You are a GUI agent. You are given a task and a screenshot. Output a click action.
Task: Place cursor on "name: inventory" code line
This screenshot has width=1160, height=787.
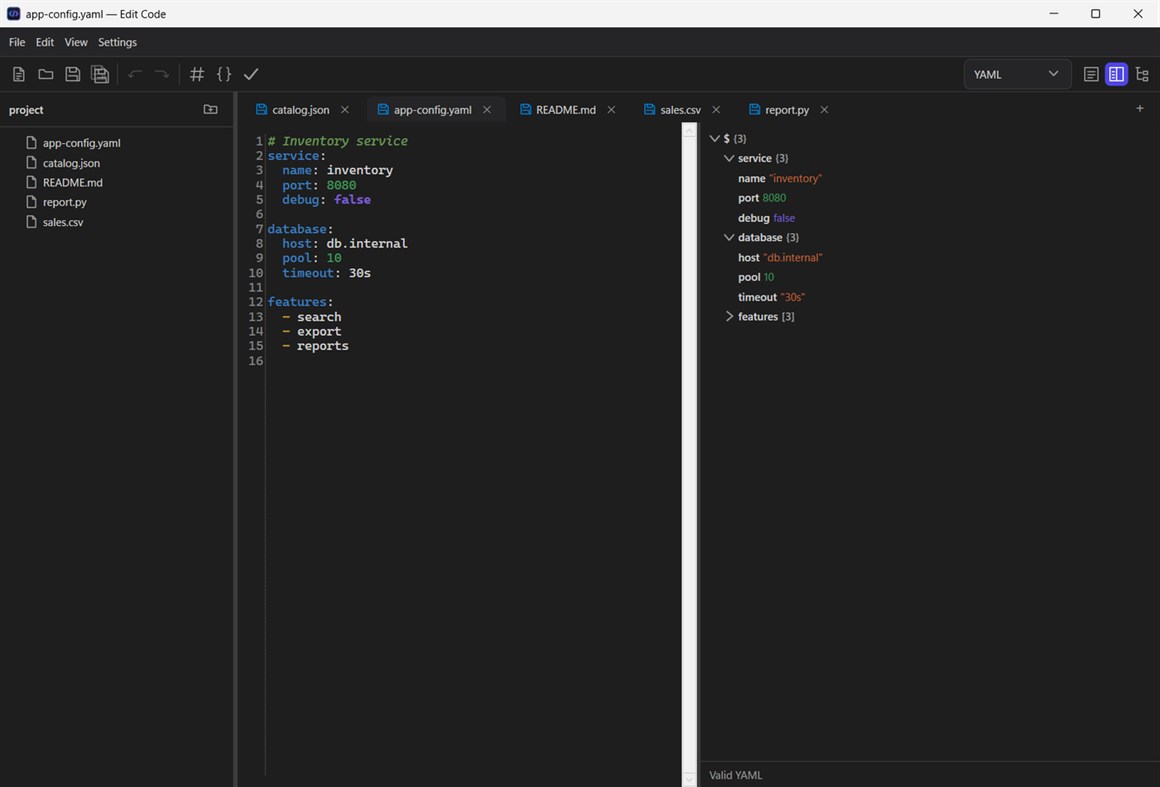point(337,170)
